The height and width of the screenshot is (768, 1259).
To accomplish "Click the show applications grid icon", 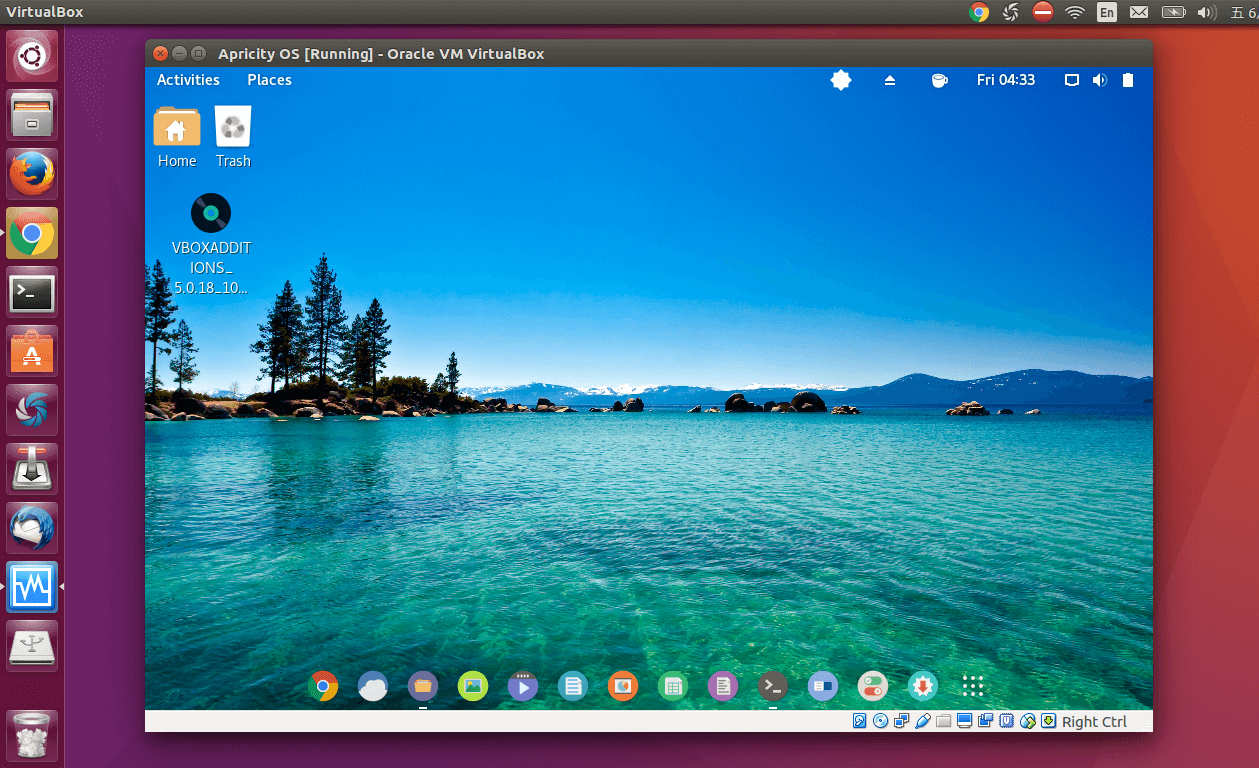I will click(973, 686).
